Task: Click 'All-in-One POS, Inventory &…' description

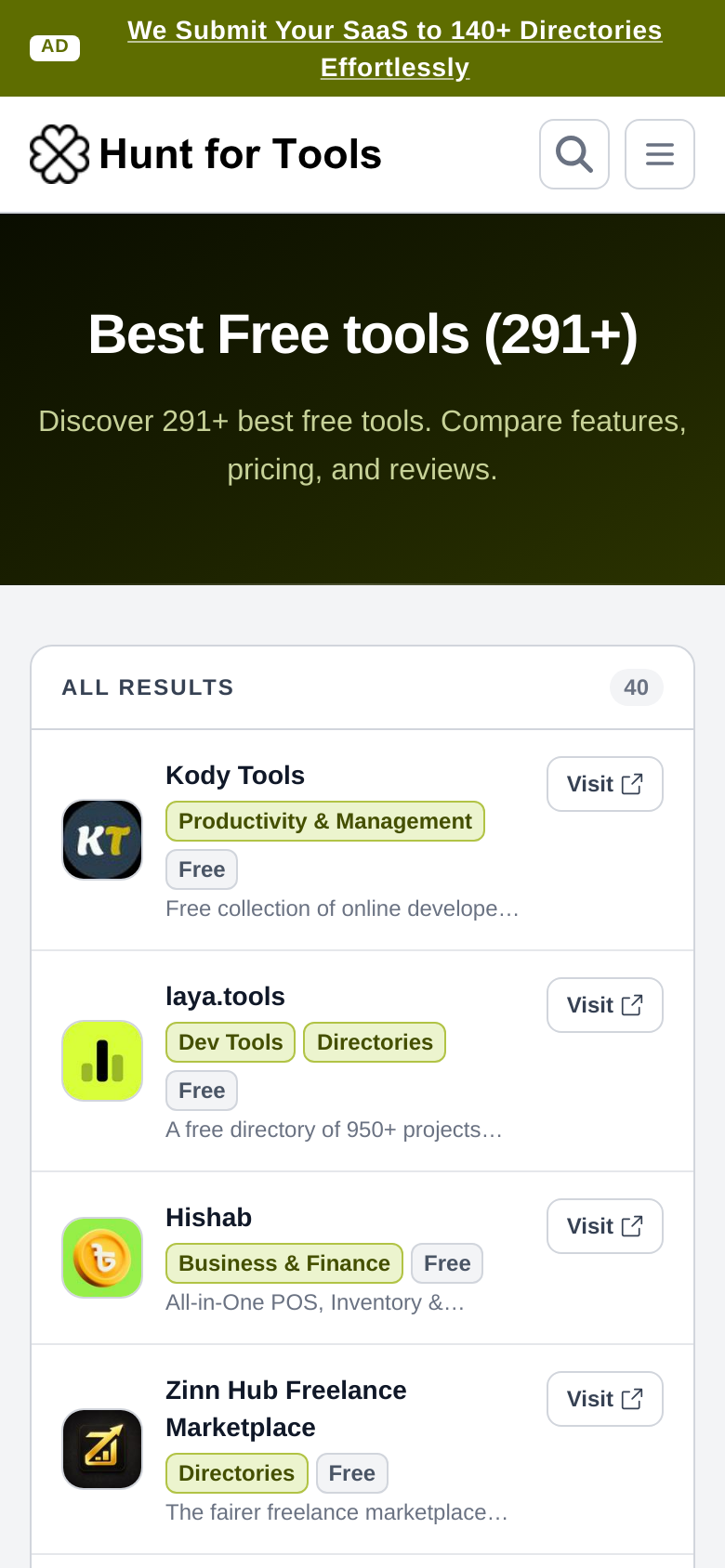Action: (x=315, y=1302)
